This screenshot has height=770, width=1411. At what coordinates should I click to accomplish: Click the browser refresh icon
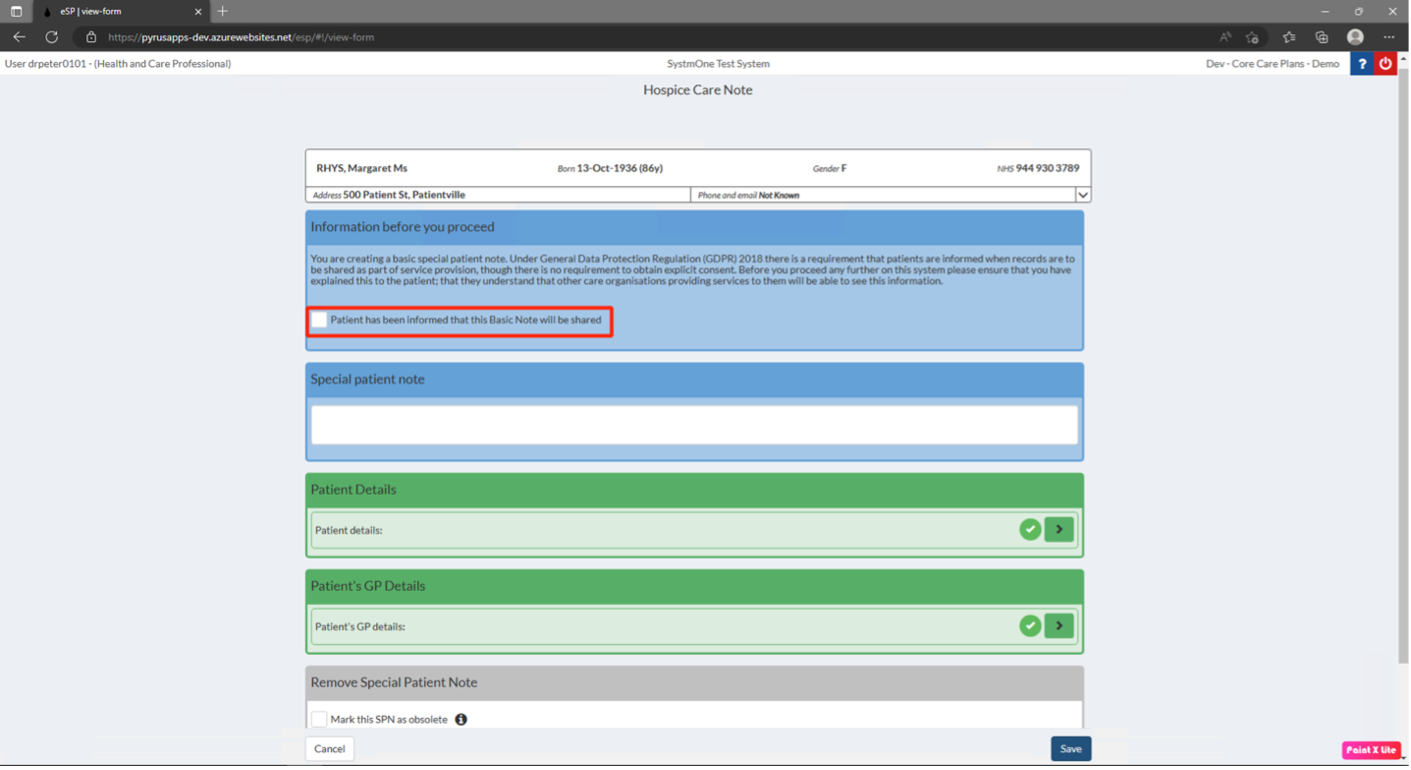pyautogui.click(x=52, y=37)
